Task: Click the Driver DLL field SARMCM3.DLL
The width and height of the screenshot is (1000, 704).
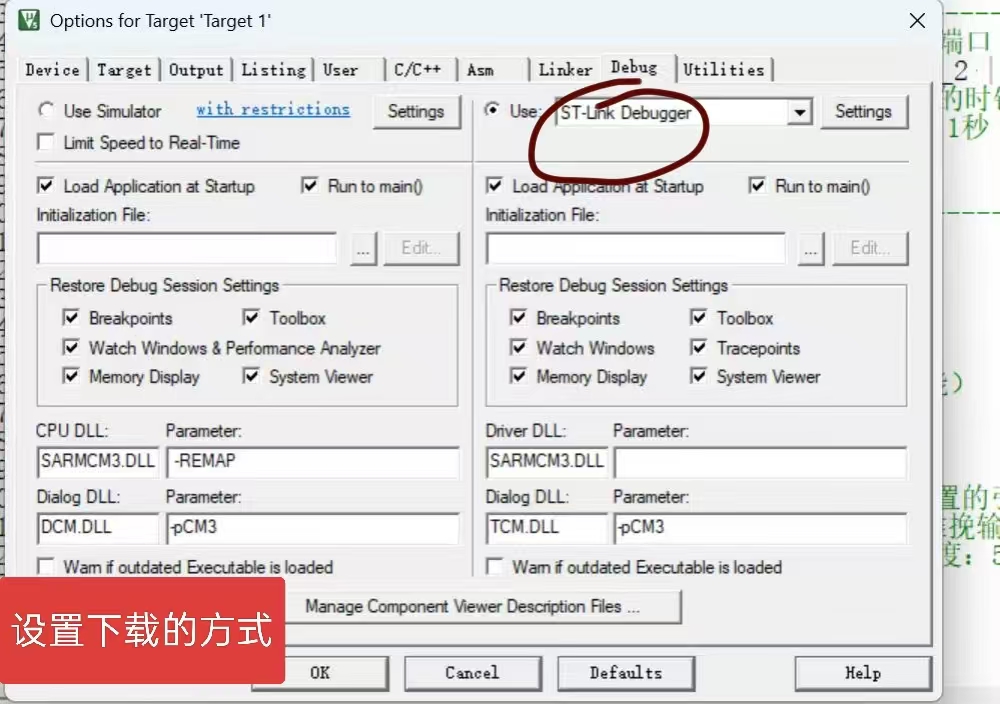Action: click(547, 462)
